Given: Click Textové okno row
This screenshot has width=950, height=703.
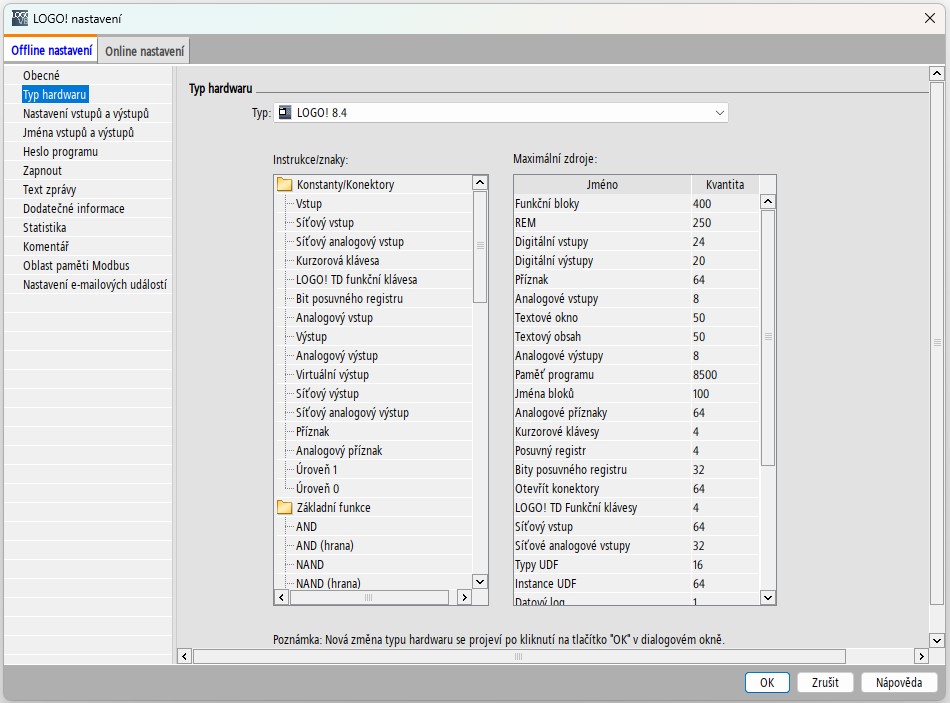Looking at the screenshot, I should pos(636,318).
